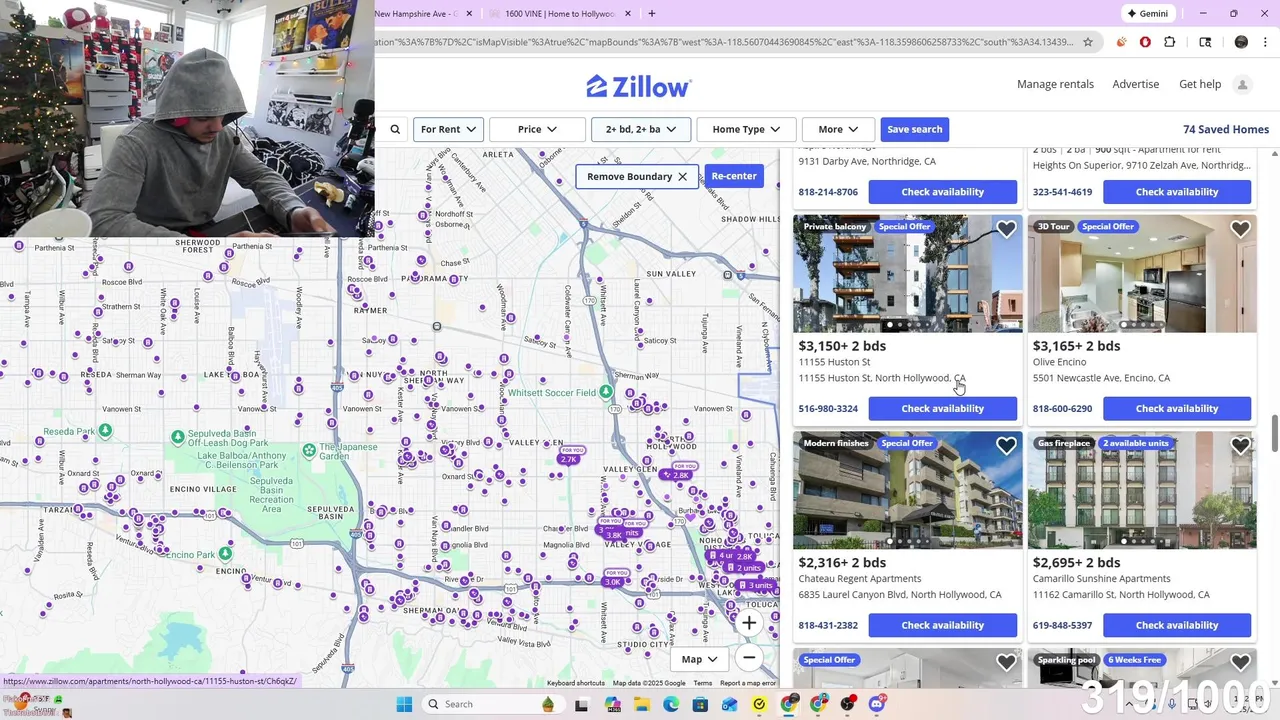Screen dimensions: 1280x720
Task: Click the listings panel scrollbar
Action: (x=1274, y=432)
